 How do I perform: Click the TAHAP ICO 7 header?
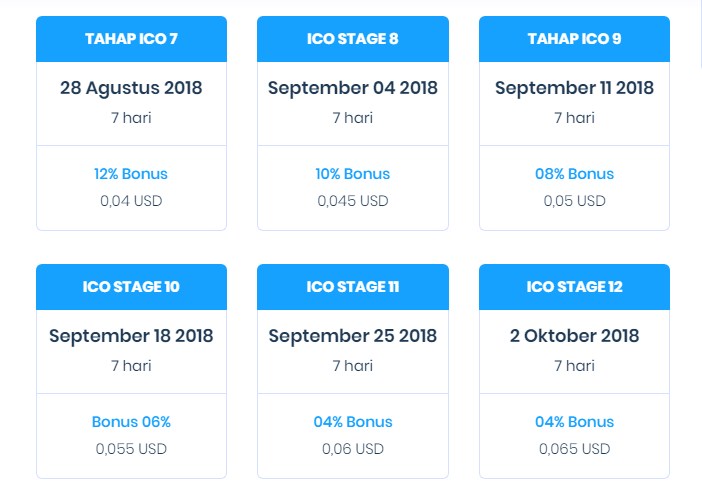tap(131, 39)
